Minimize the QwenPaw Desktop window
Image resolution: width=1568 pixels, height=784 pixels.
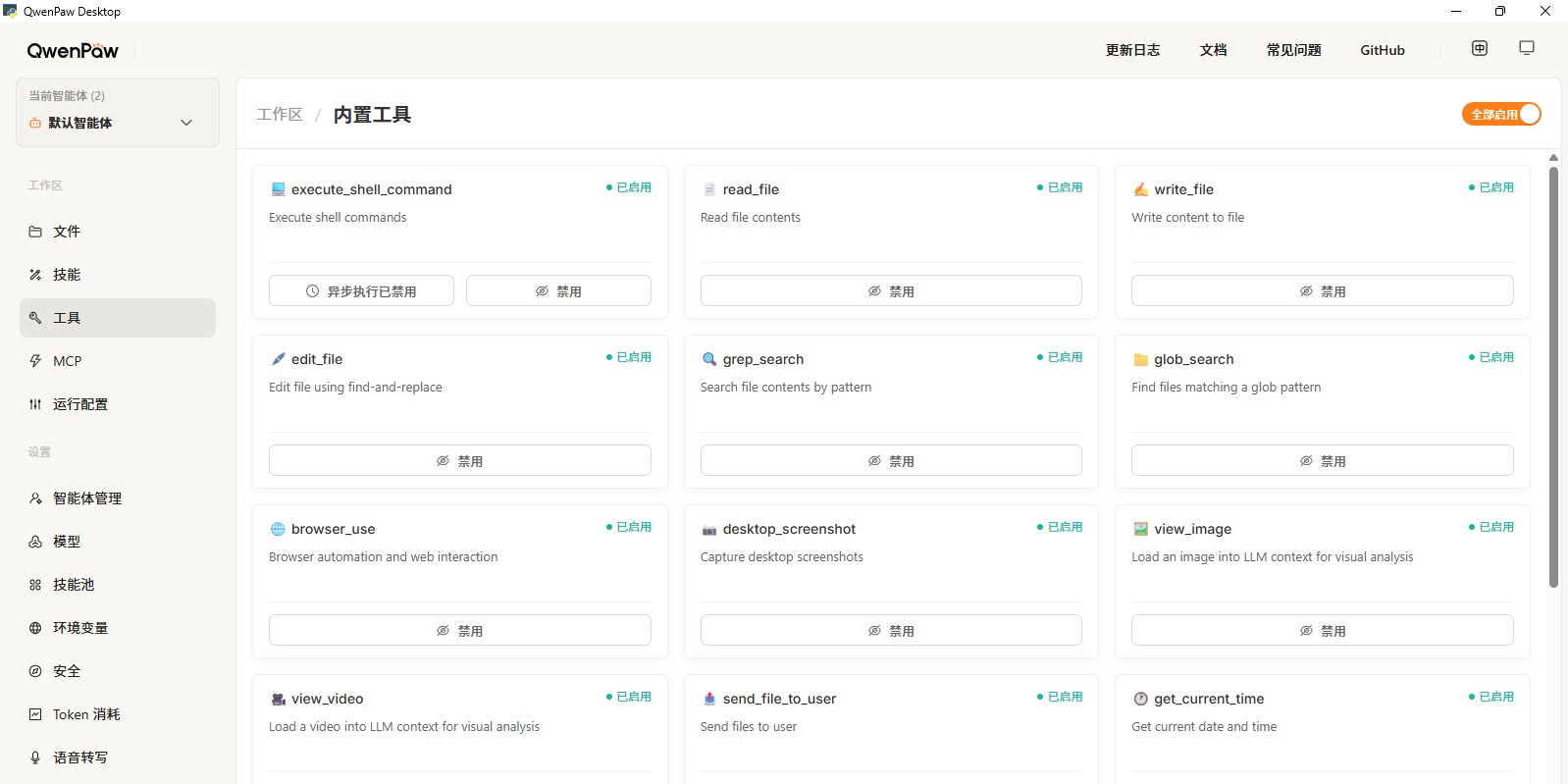[x=1456, y=11]
